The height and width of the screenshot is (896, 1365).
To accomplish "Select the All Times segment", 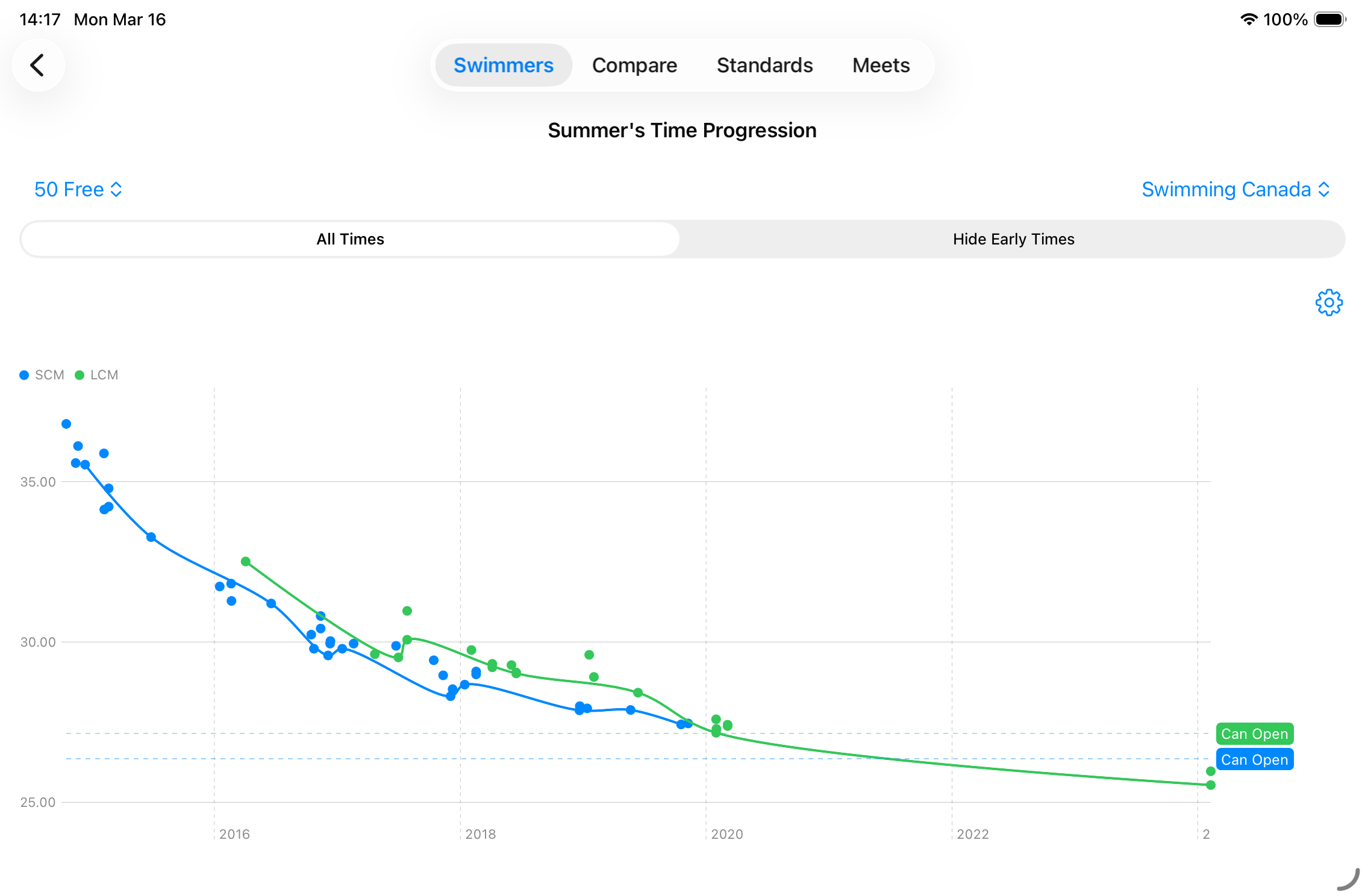I will (350, 239).
